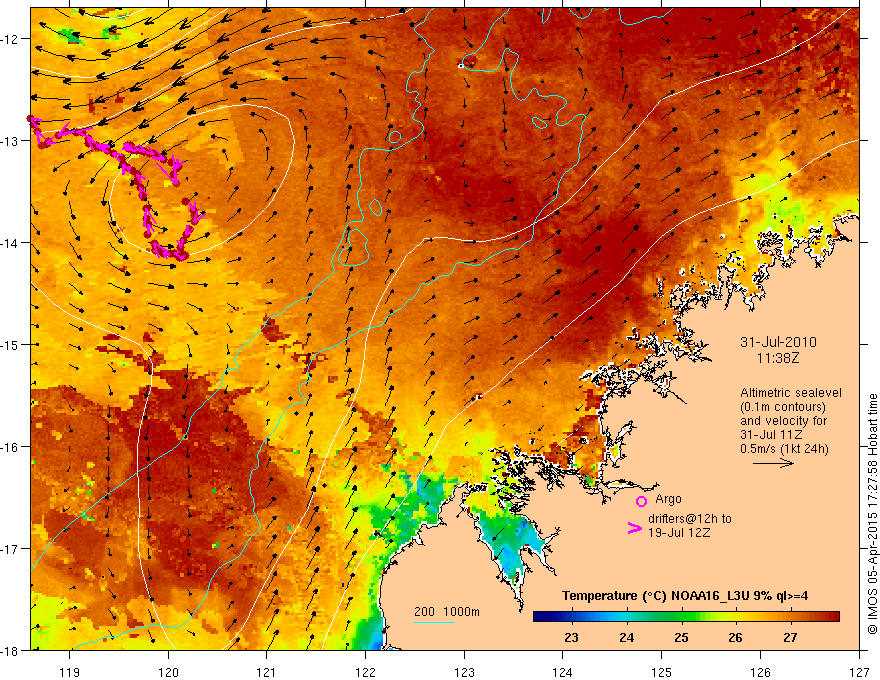880x680 pixels.
Task: Click the latitude axis label '-13'
Action: (x=11, y=141)
